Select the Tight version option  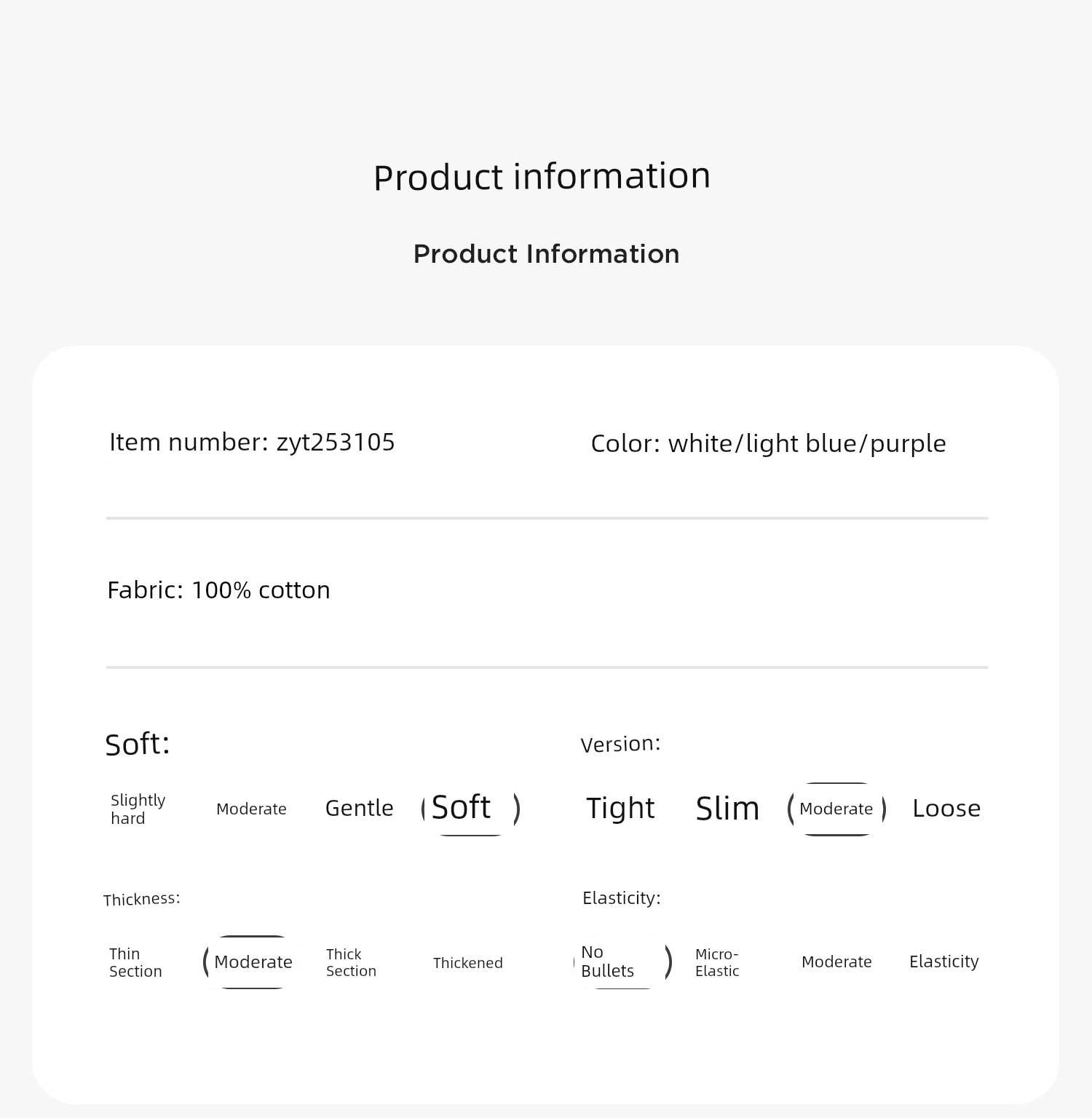click(620, 808)
